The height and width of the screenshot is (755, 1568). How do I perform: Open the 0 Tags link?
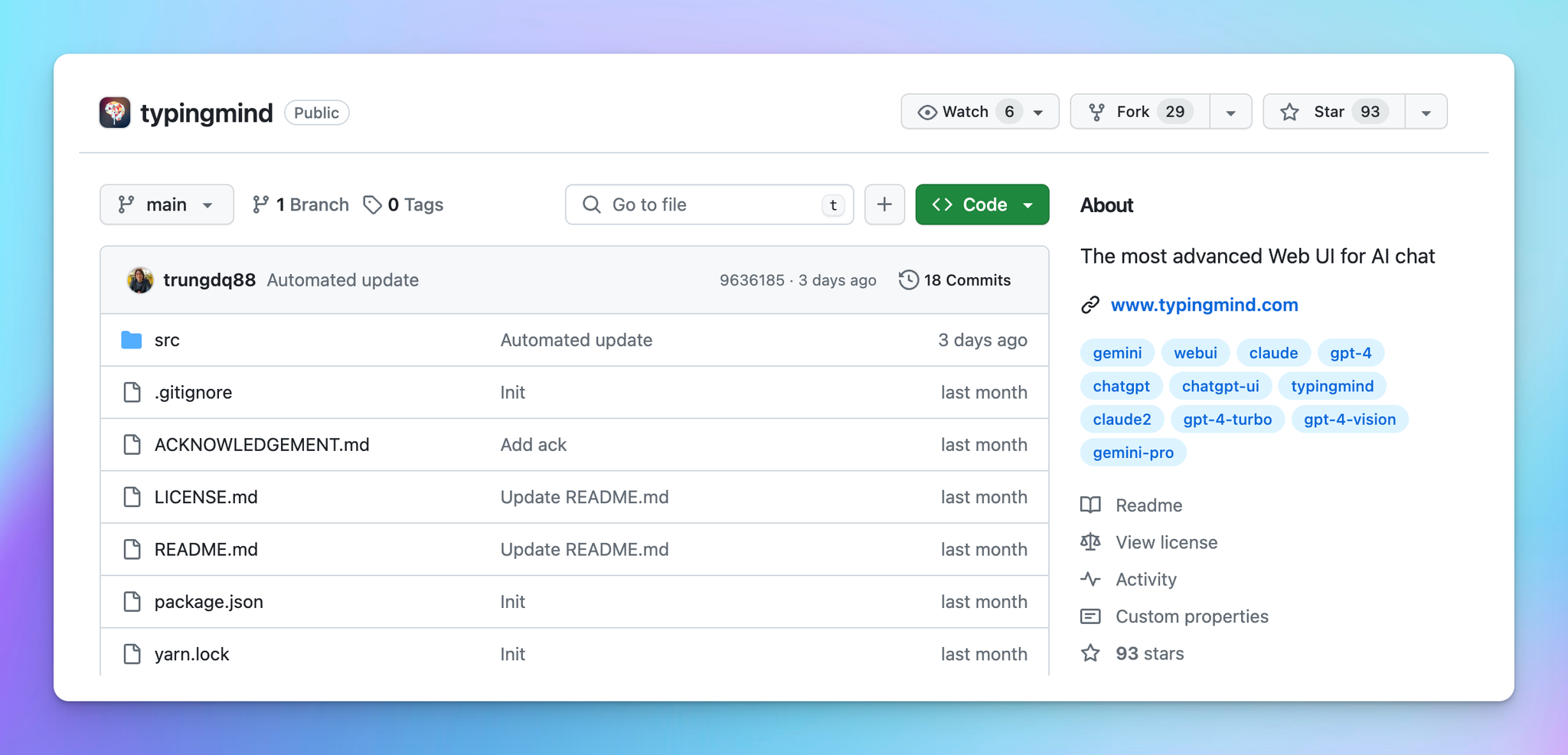tap(403, 204)
